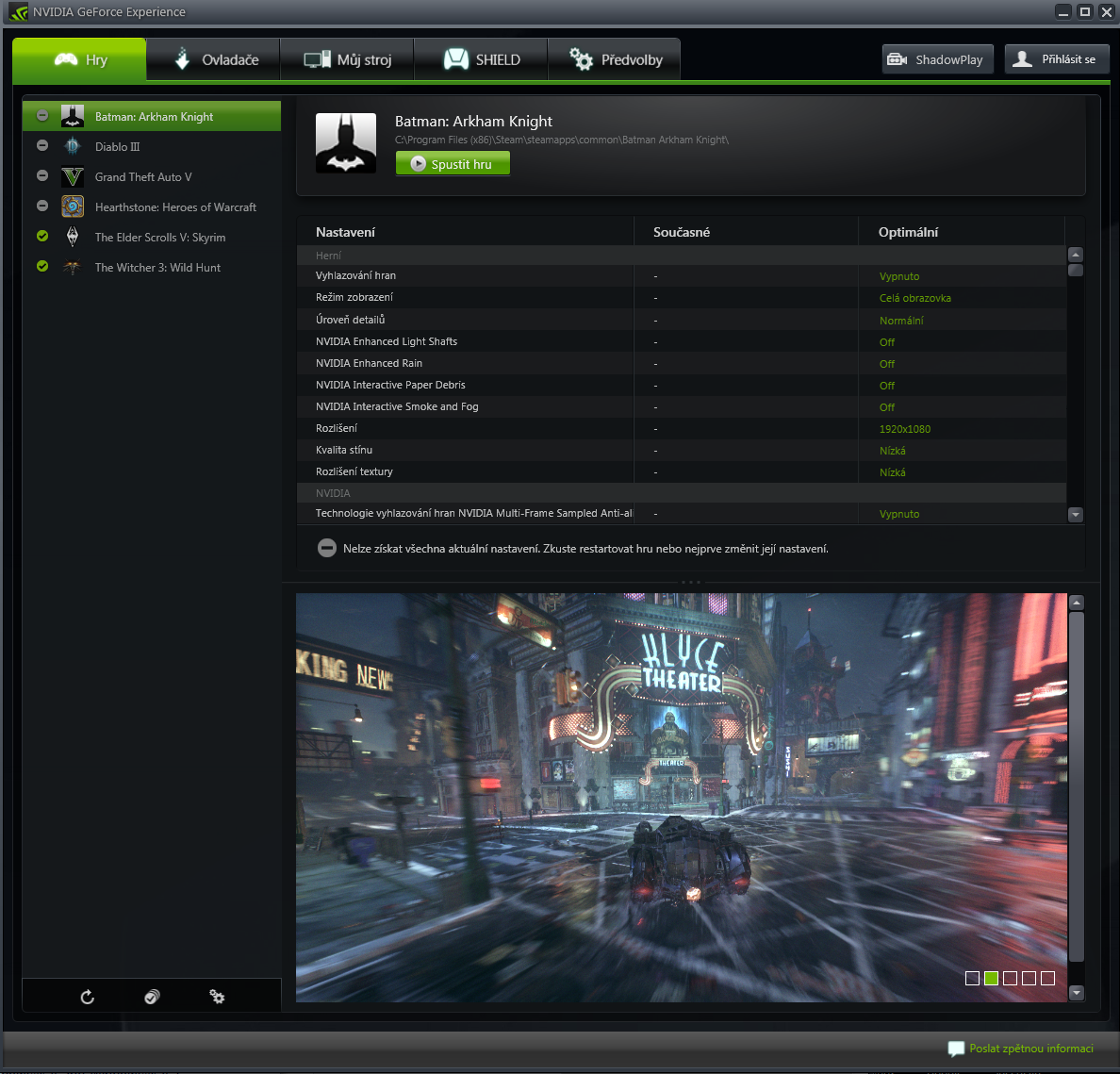Click NVIDIA Interactive Paper Debris row
Viewport: 1120px width, 1074px height.
[x=682, y=385]
